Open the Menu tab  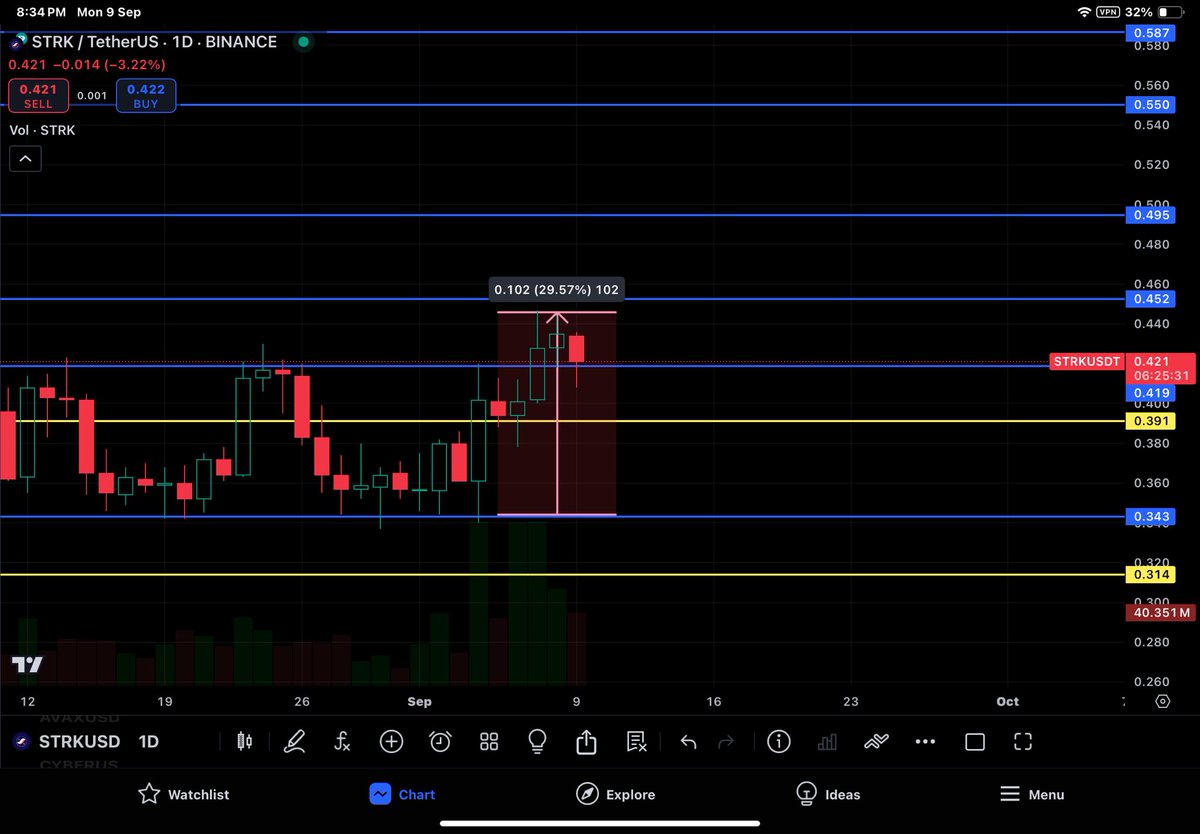coord(1032,794)
